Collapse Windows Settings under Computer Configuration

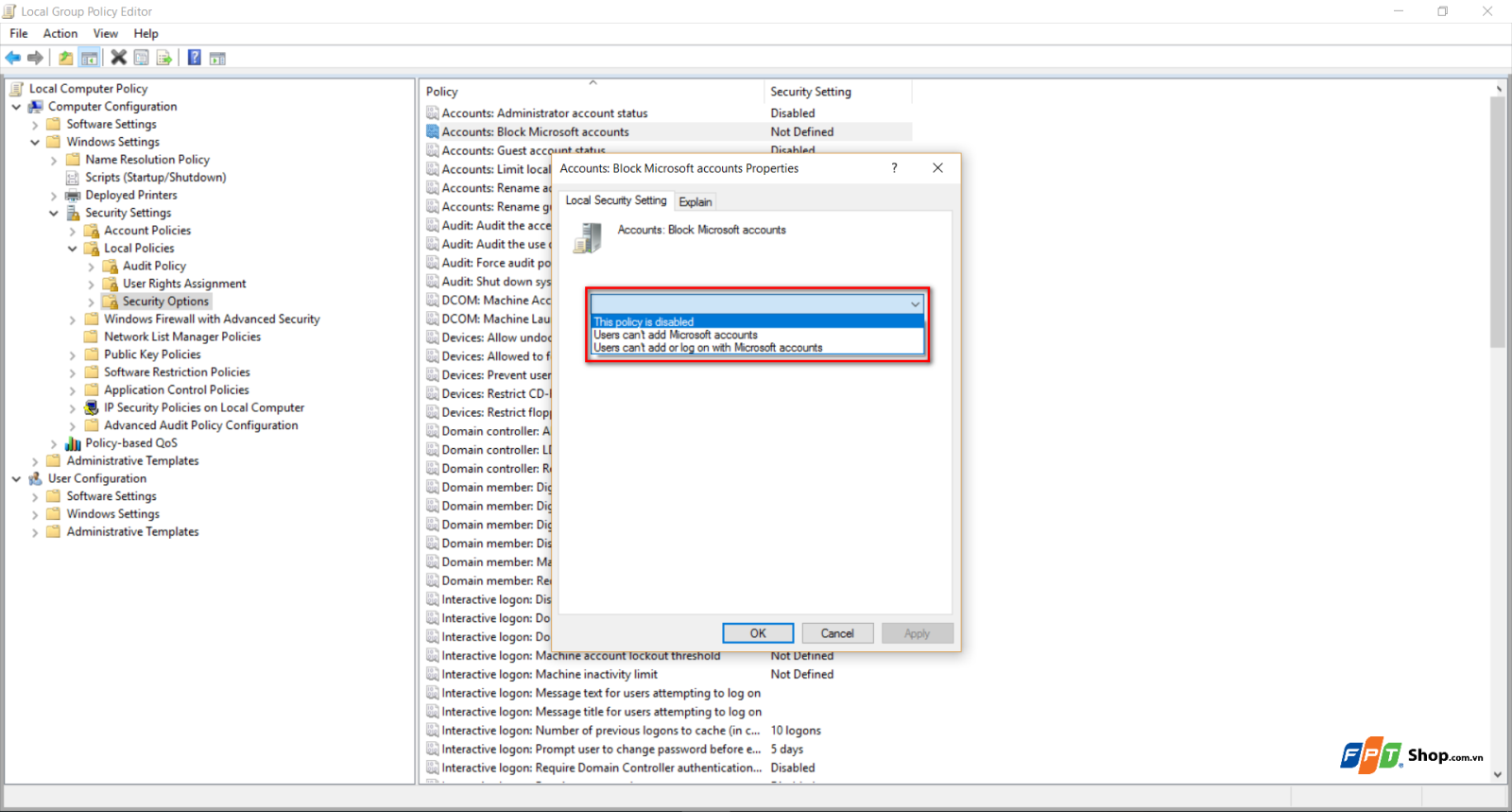tap(35, 143)
